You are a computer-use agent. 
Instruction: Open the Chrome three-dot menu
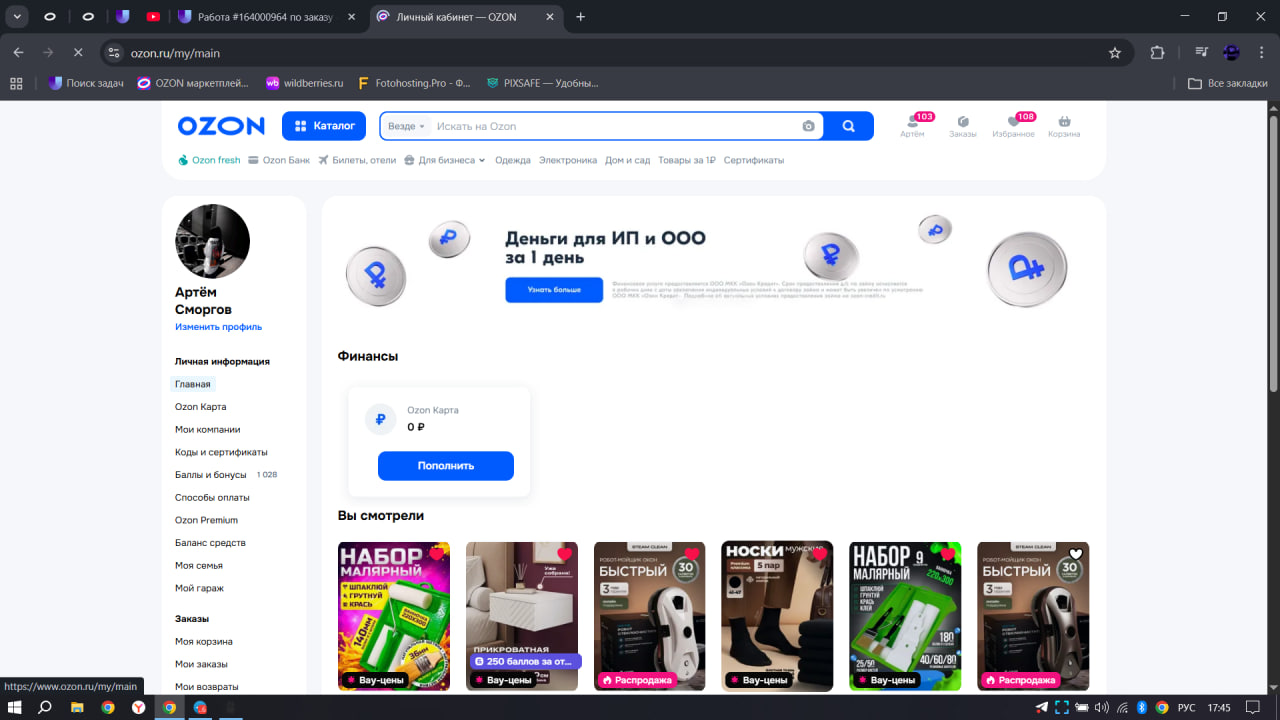pyautogui.click(x=1261, y=53)
